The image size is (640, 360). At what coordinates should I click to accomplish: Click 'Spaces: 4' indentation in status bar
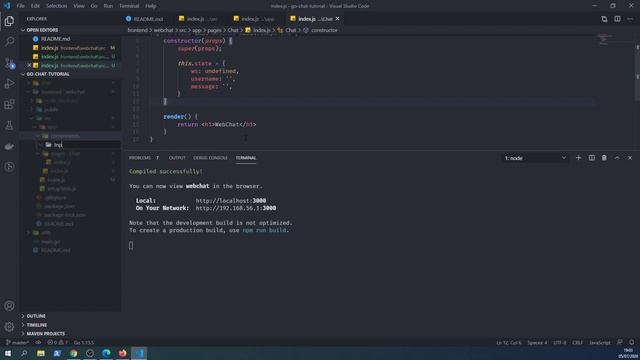click(537, 342)
